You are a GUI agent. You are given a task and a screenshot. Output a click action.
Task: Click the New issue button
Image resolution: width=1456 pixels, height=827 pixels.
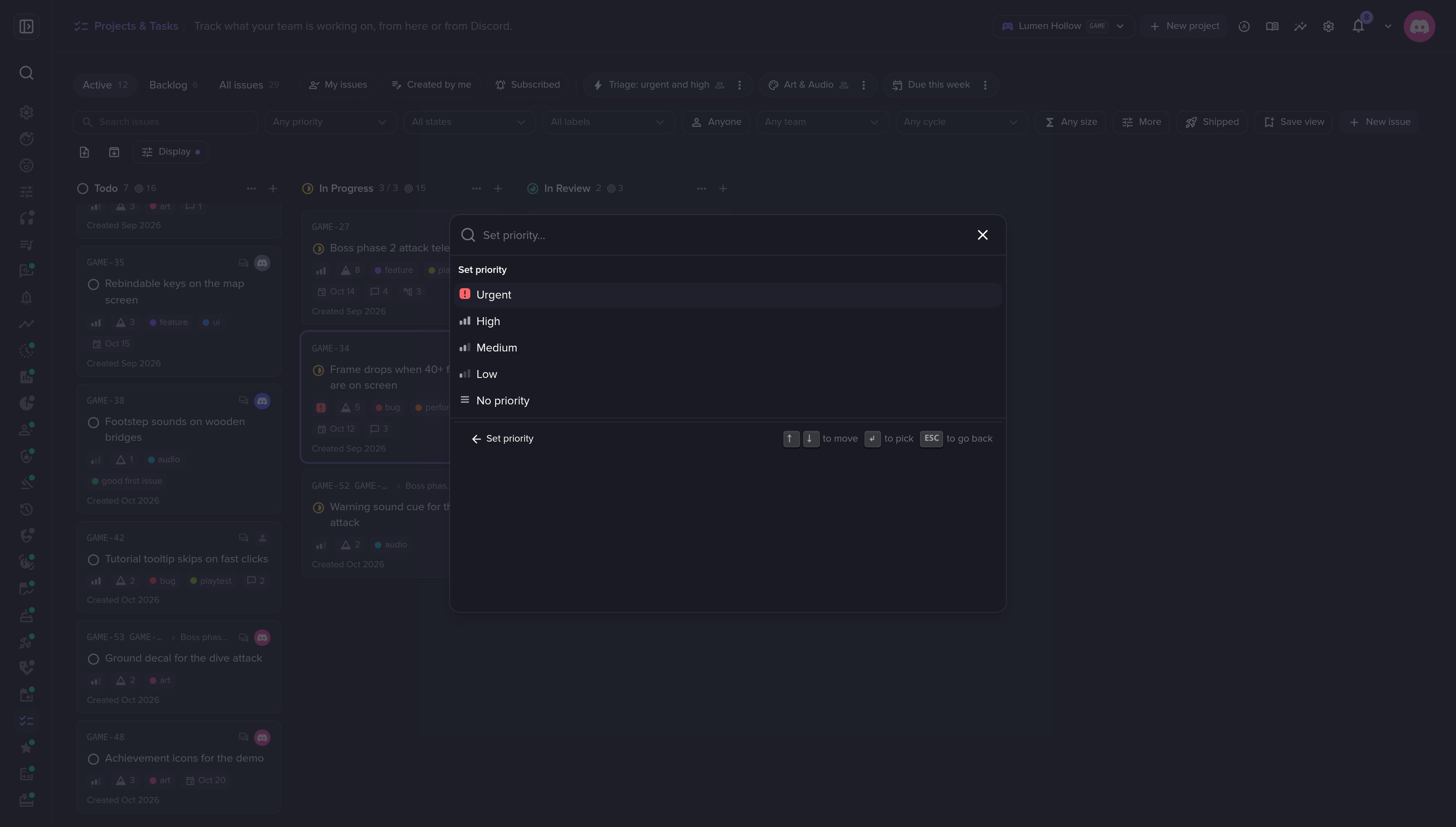1379,122
